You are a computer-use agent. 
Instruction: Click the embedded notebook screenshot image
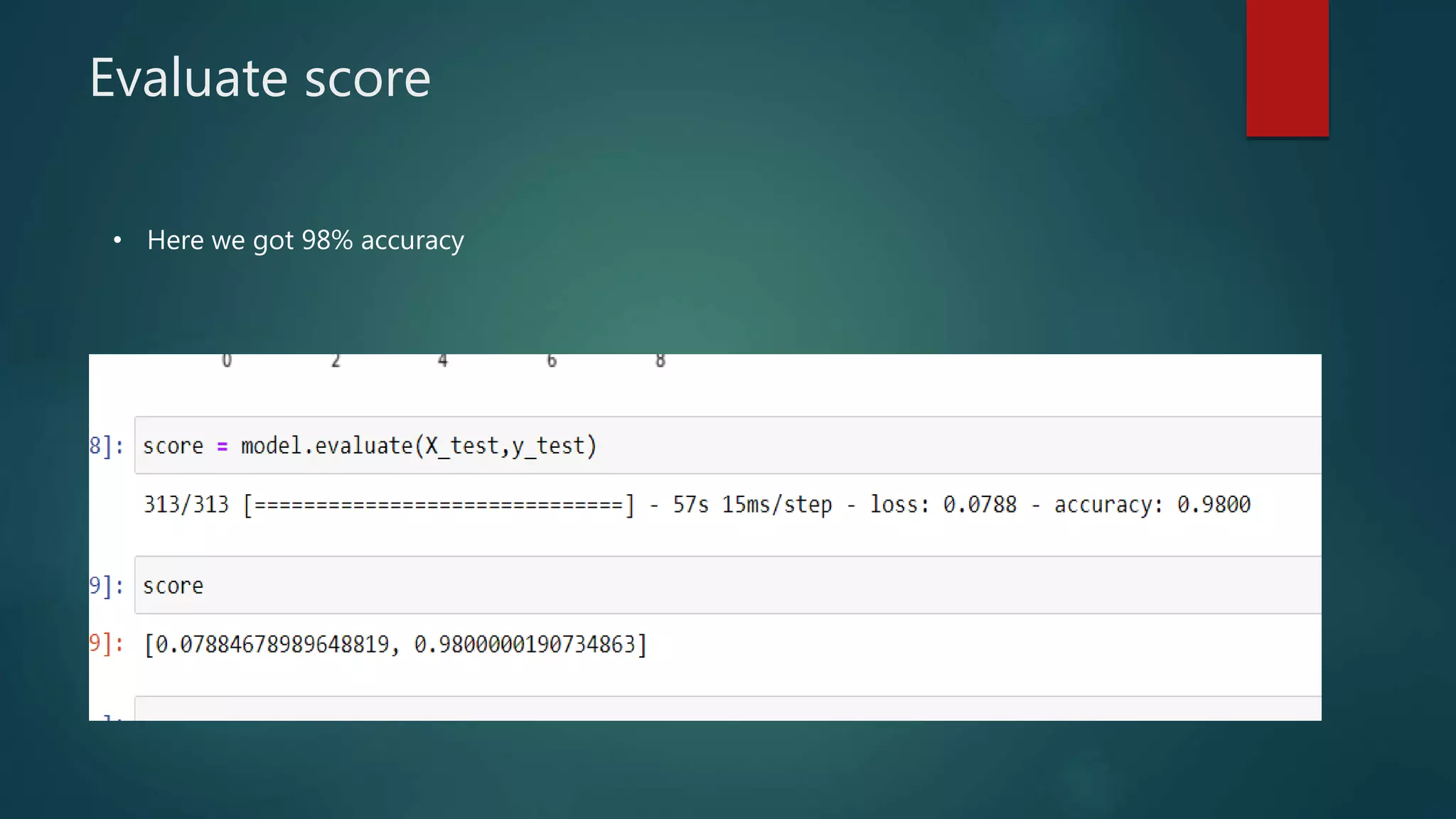tap(705, 537)
